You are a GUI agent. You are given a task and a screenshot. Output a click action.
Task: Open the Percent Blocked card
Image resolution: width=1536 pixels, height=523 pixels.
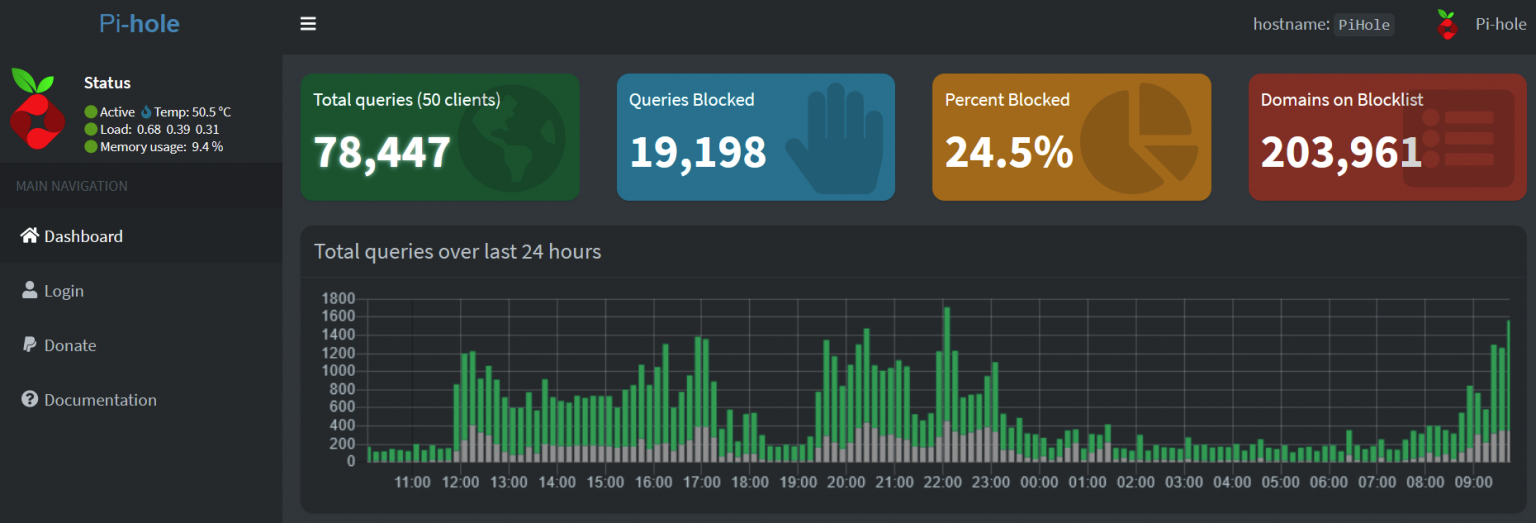(x=1072, y=137)
